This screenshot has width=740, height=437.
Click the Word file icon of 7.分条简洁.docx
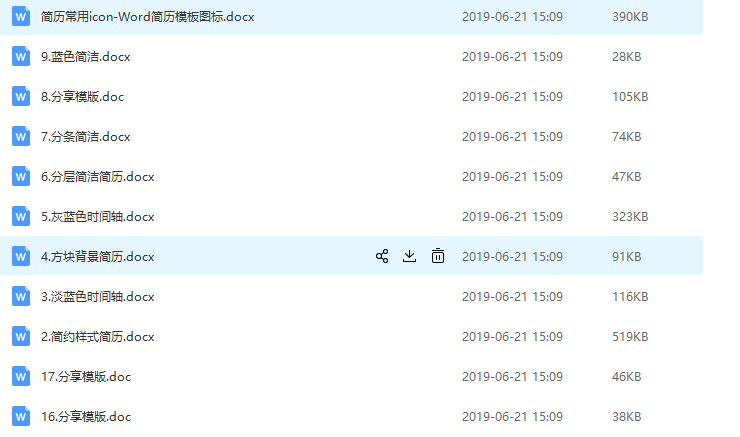coord(21,136)
